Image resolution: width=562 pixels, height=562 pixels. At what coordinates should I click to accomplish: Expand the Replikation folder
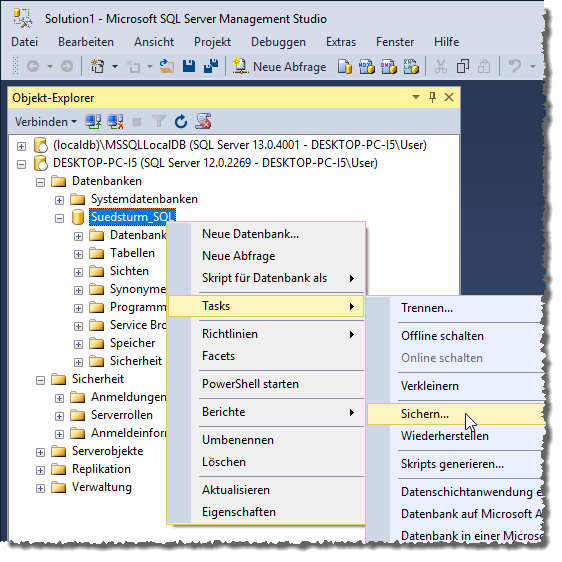click(x=41, y=471)
